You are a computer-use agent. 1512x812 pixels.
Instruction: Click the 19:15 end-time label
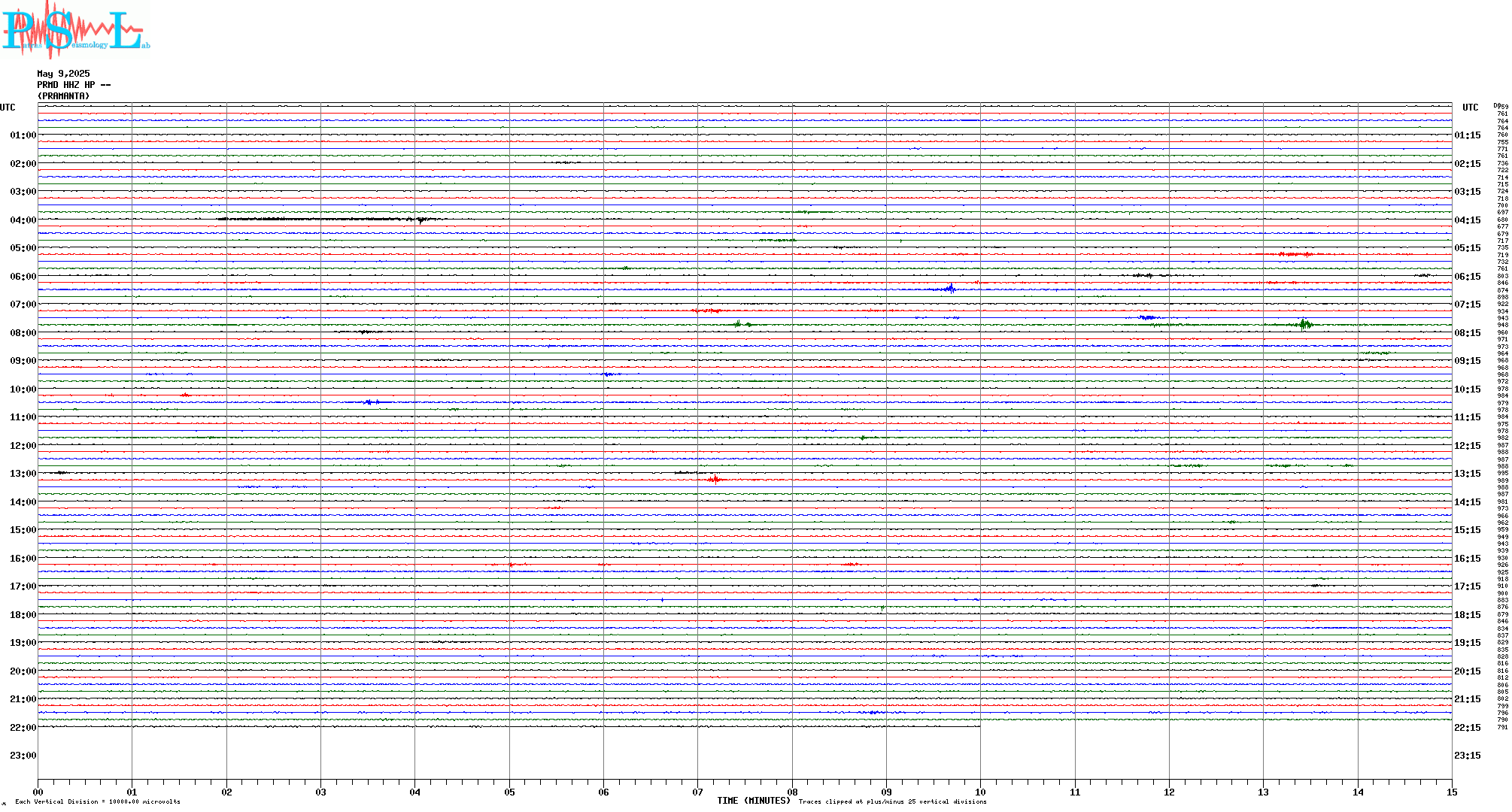pos(1468,643)
